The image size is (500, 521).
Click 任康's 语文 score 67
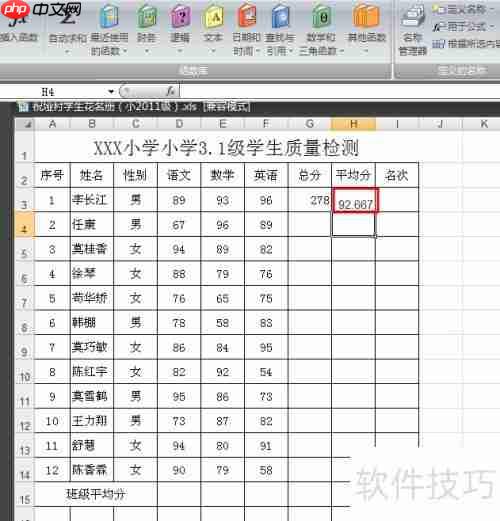[179, 225]
